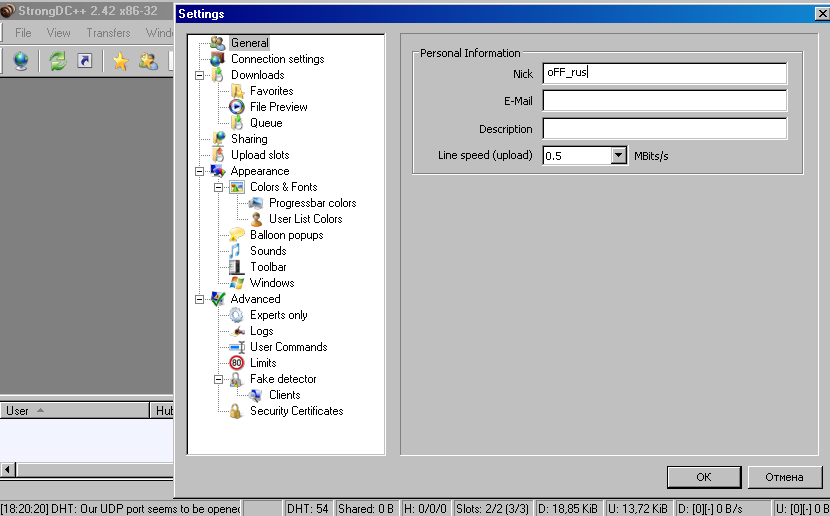Click the General tree item icon
This screenshot has height=516, width=830.
point(218,43)
